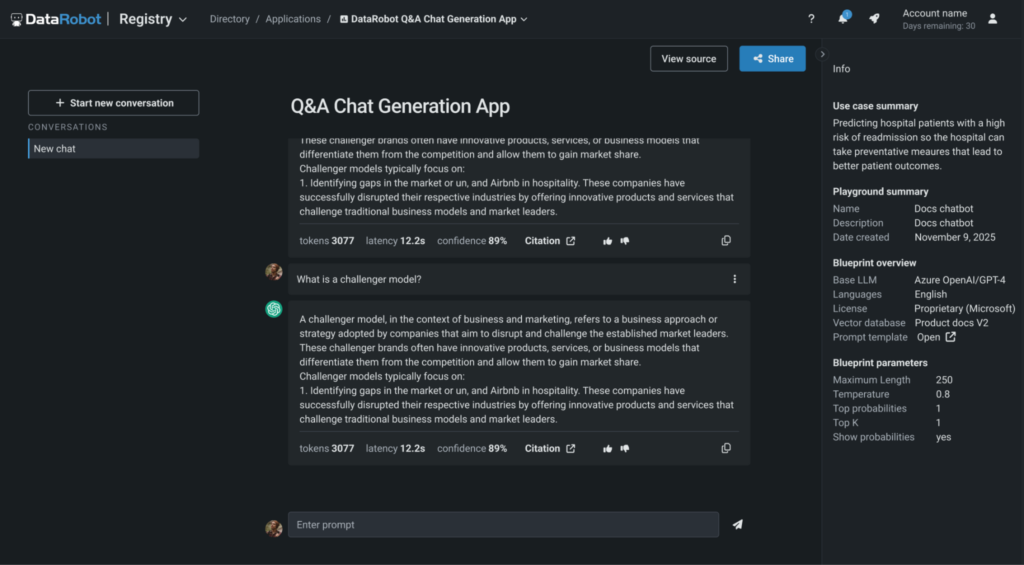Viewport: 1024px width, 565px height.
Task: Click the help question mark icon
Action: point(811,19)
